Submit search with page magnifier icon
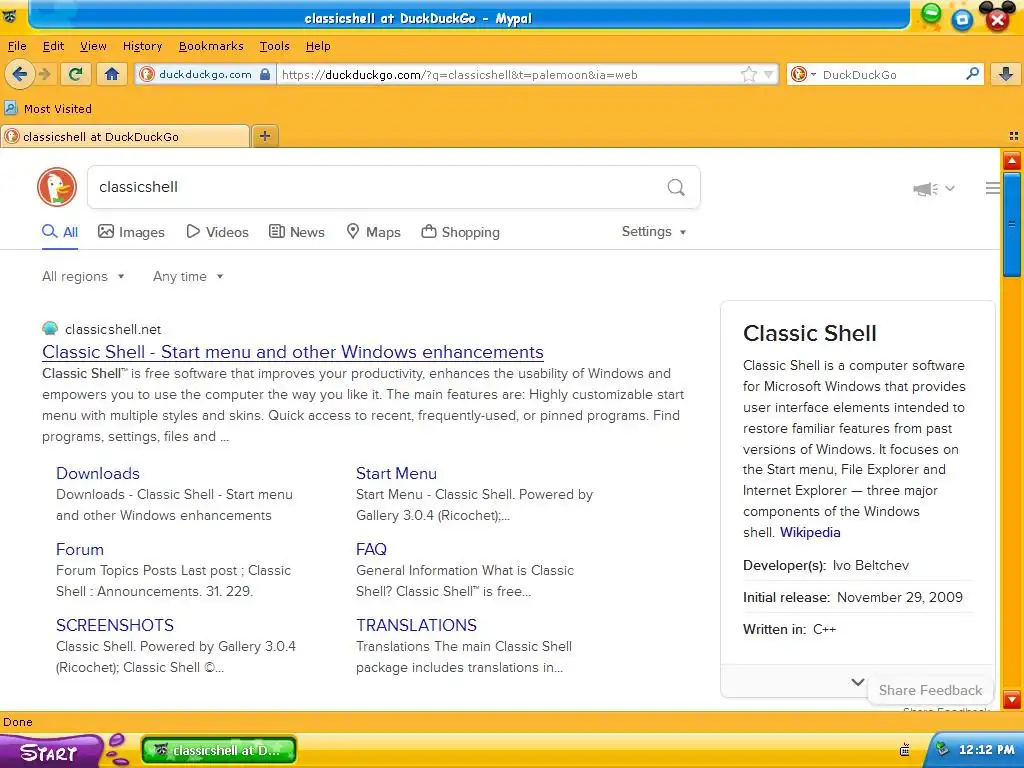Viewport: 1024px width, 768px height. click(x=676, y=187)
